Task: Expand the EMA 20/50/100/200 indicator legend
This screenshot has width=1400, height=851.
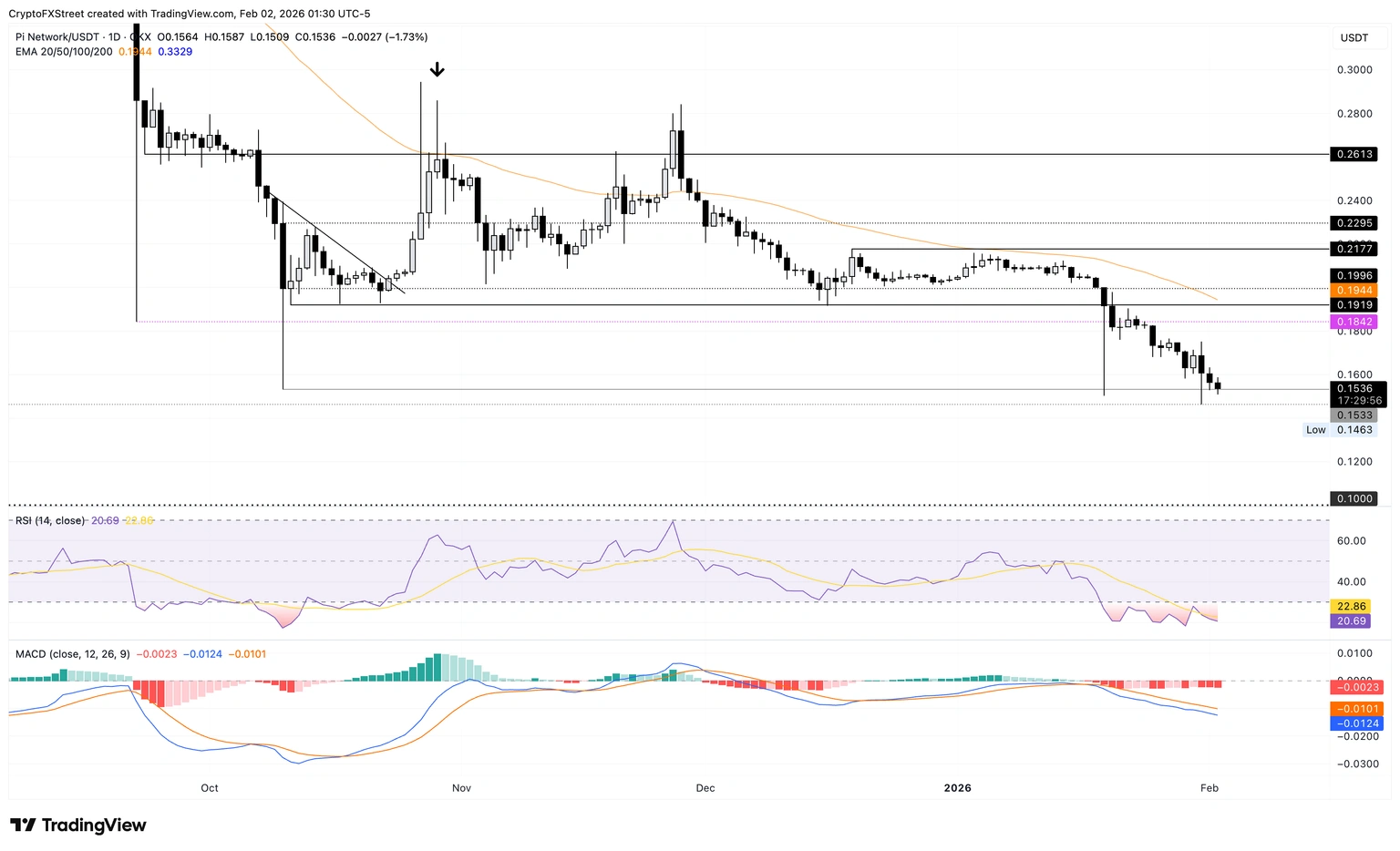Action: pos(64,52)
